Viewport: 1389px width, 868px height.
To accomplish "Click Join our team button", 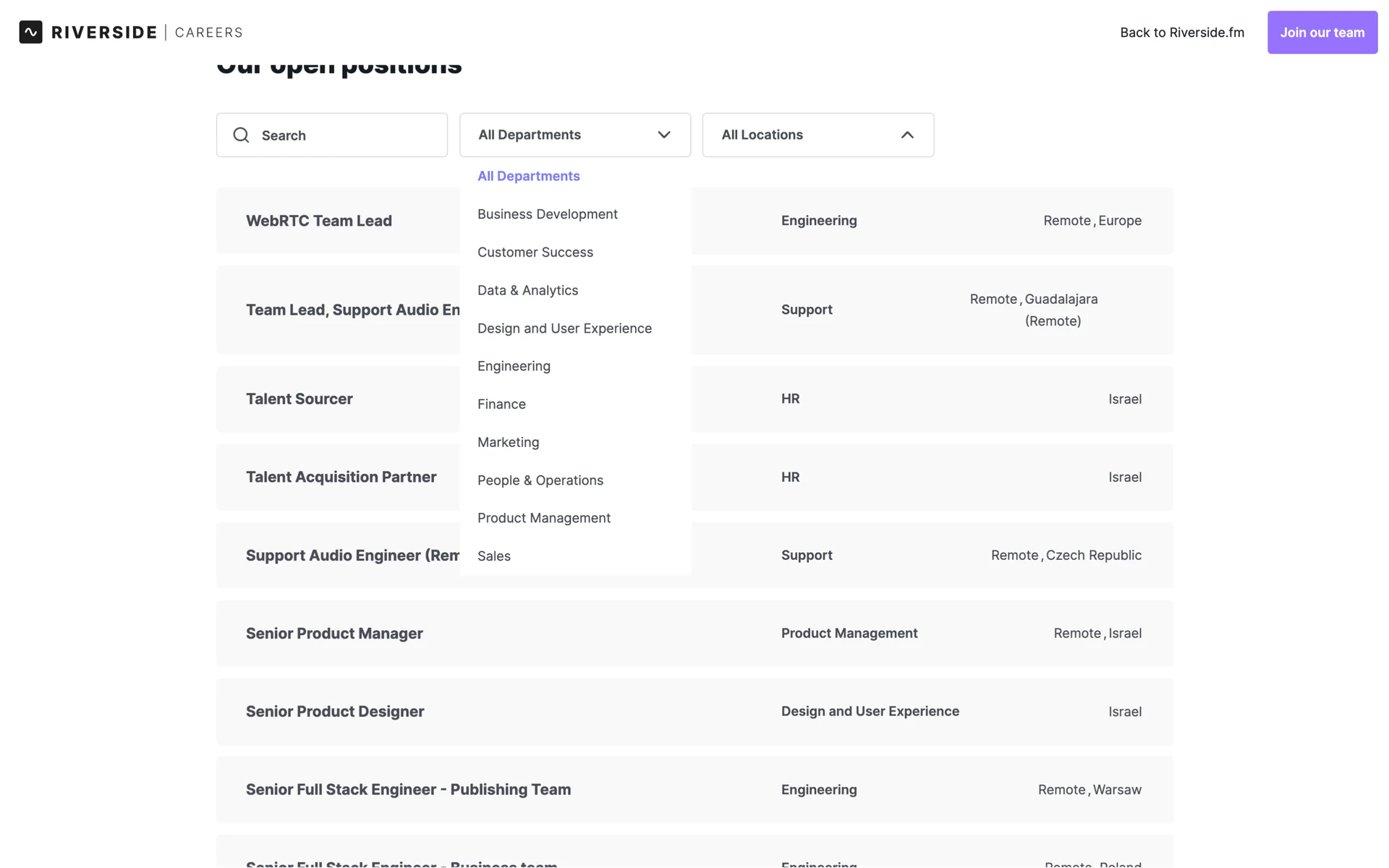I will tap(1322, 33).
